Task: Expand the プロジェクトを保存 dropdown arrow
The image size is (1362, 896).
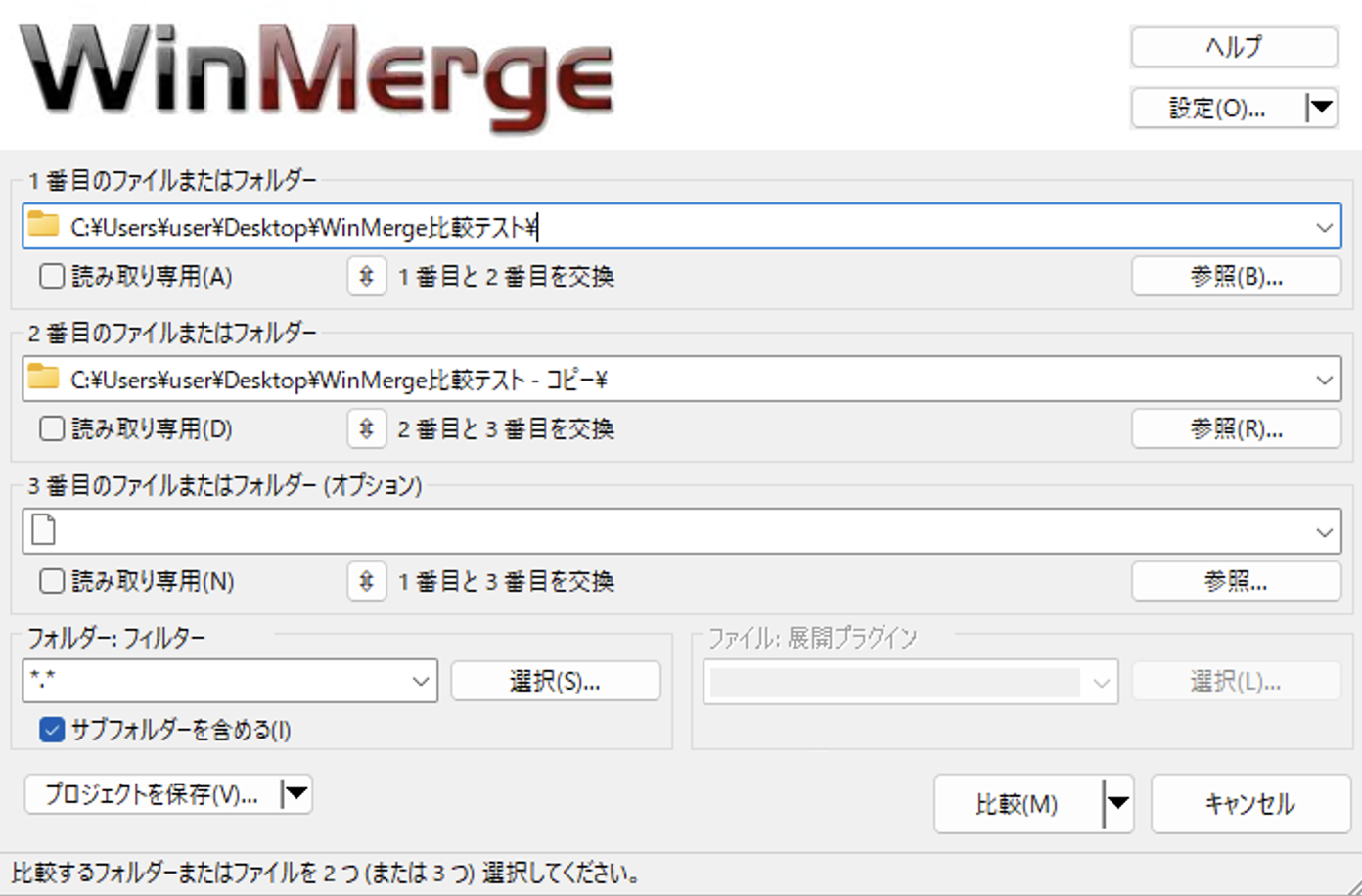Action: tap(296, 794)
